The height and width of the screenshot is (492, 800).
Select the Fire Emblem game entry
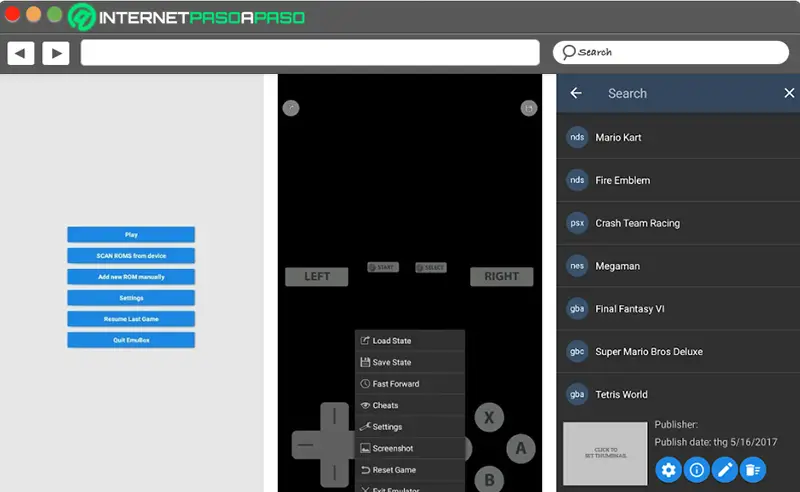(679, 180)
